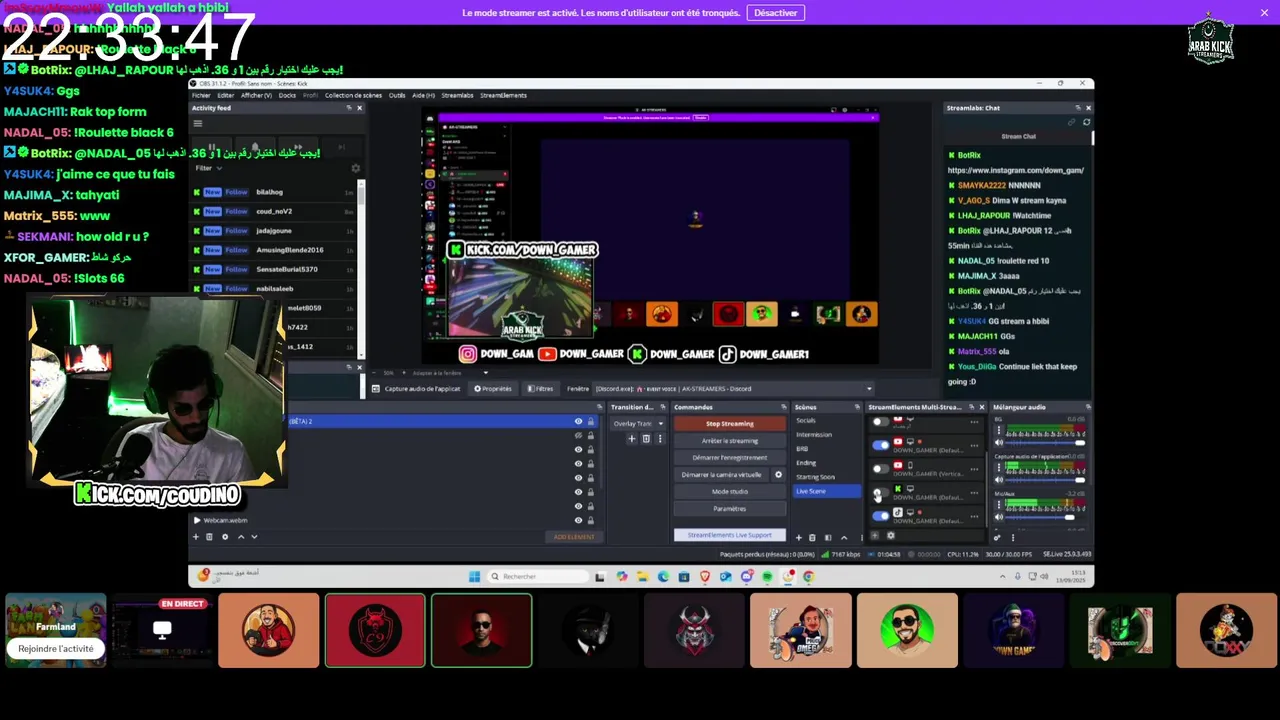Image resolution: width=1280 pixels, height=720 pixels.
Task: Open scene filters icon in Scènes toolbar
Action: pos(827,537)
